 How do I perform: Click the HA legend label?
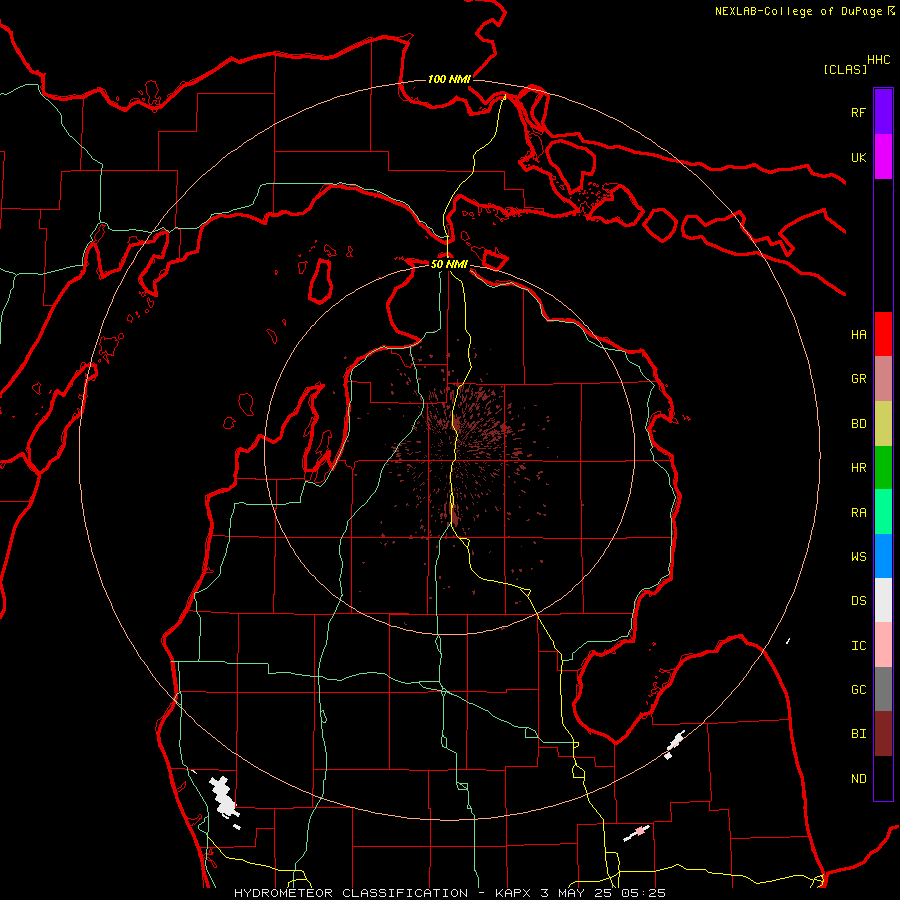point(858,335)
